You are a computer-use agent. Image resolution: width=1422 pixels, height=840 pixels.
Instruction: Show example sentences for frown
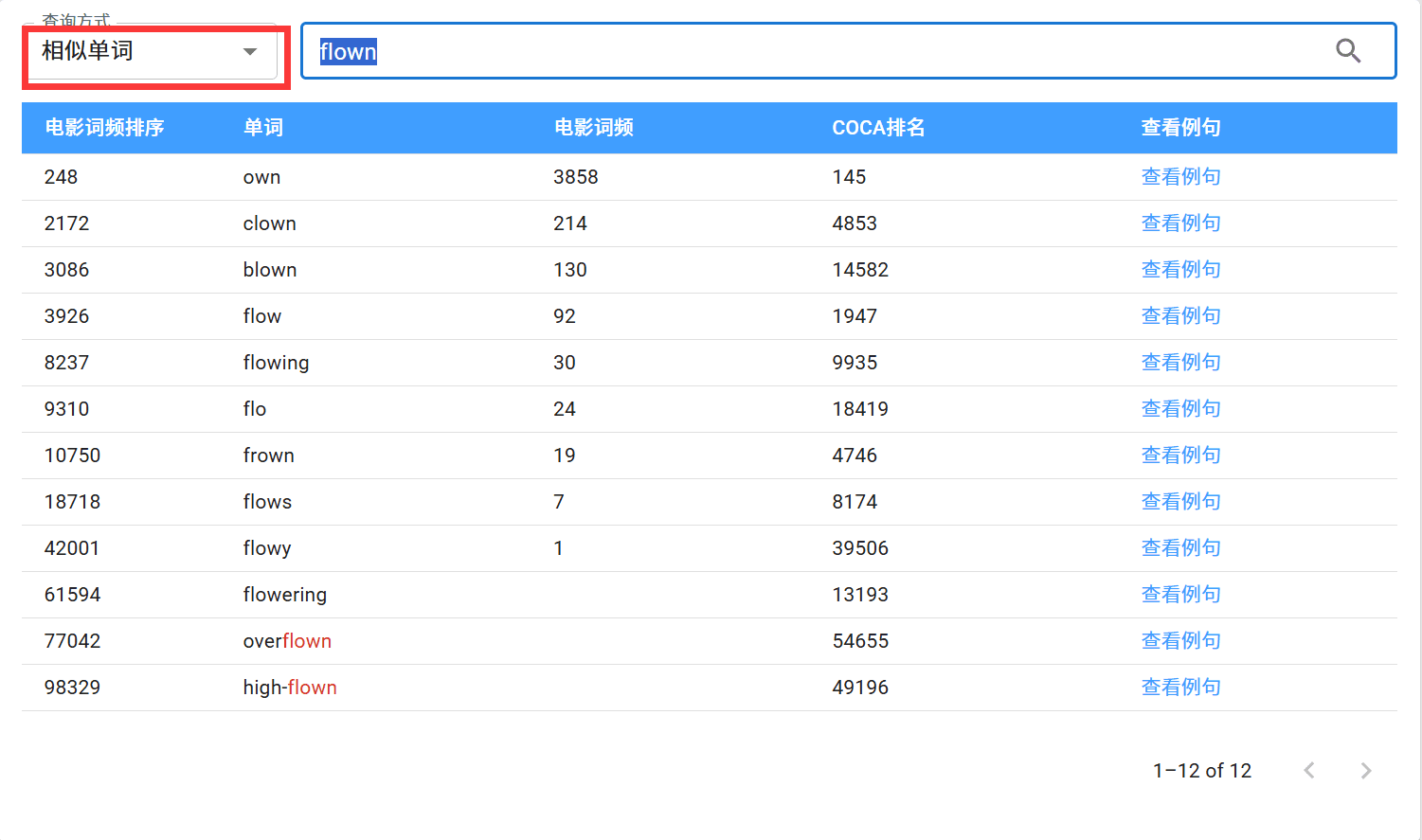pyautogui.click(x=1179, y=456)
